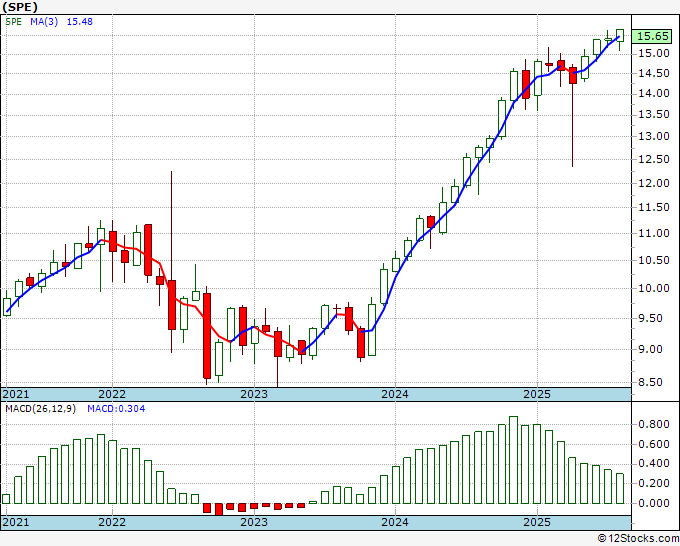Click the green 15.65 current price tag
Screen dimensions: 680x546
651,36
